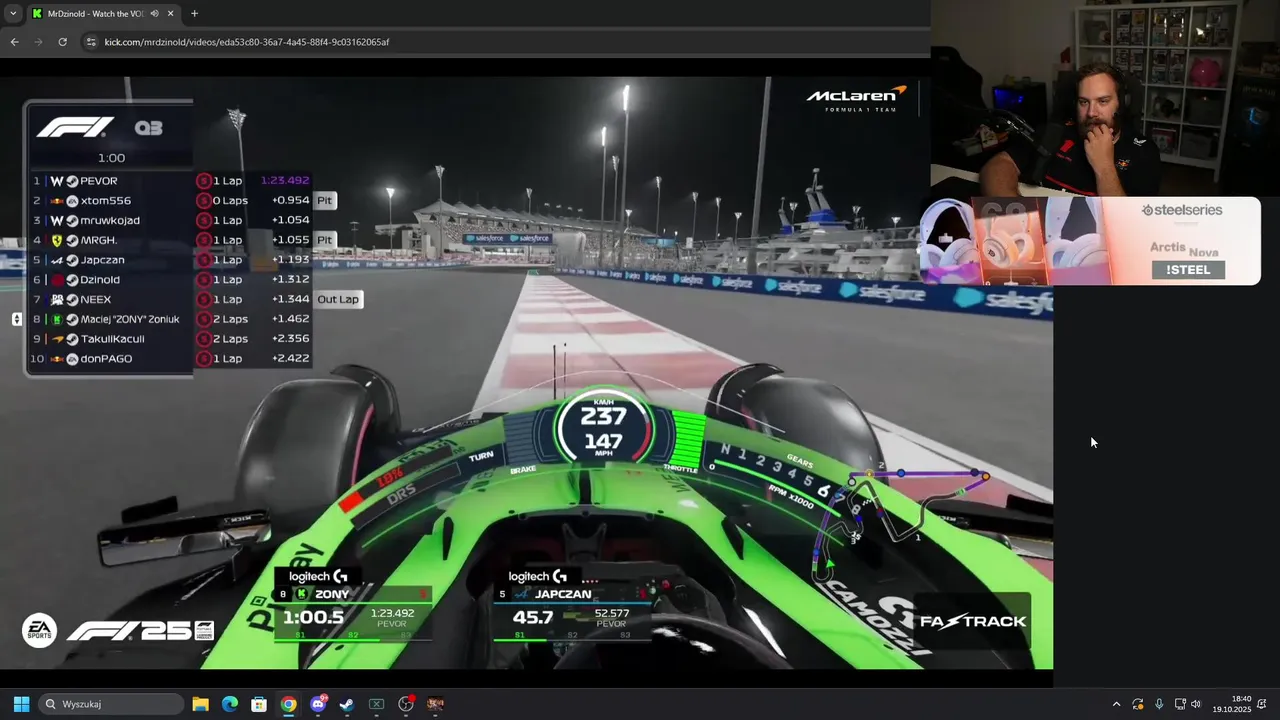Show hidden system tray icons
This screenshot has height=720, width=1280.
pyautogui.click(x=1116, y=704)
